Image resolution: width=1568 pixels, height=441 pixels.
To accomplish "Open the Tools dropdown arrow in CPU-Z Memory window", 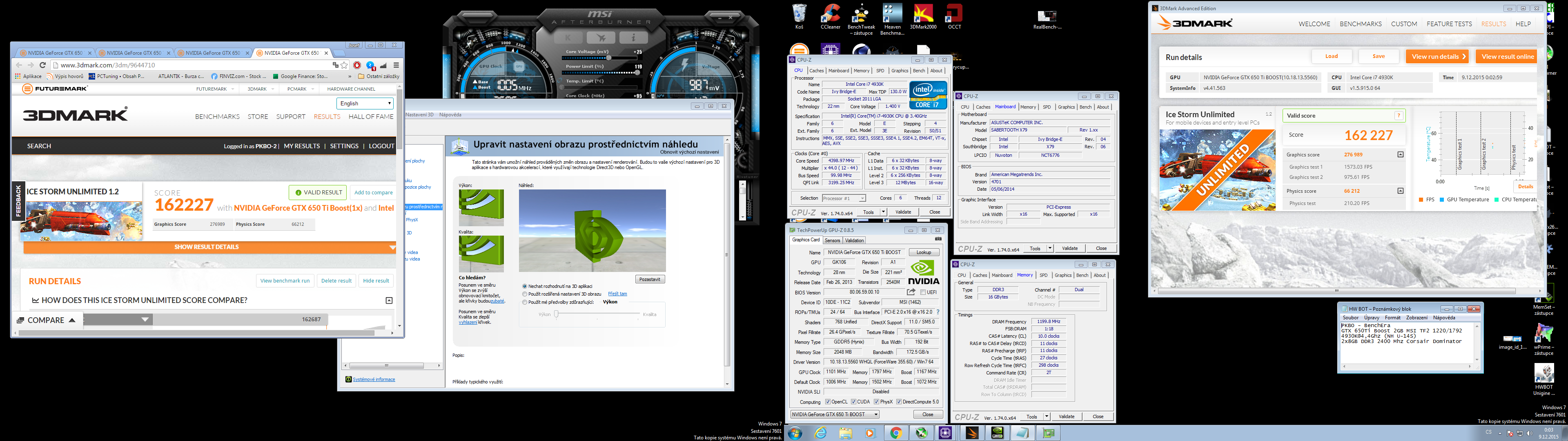I will (1047, 416).
